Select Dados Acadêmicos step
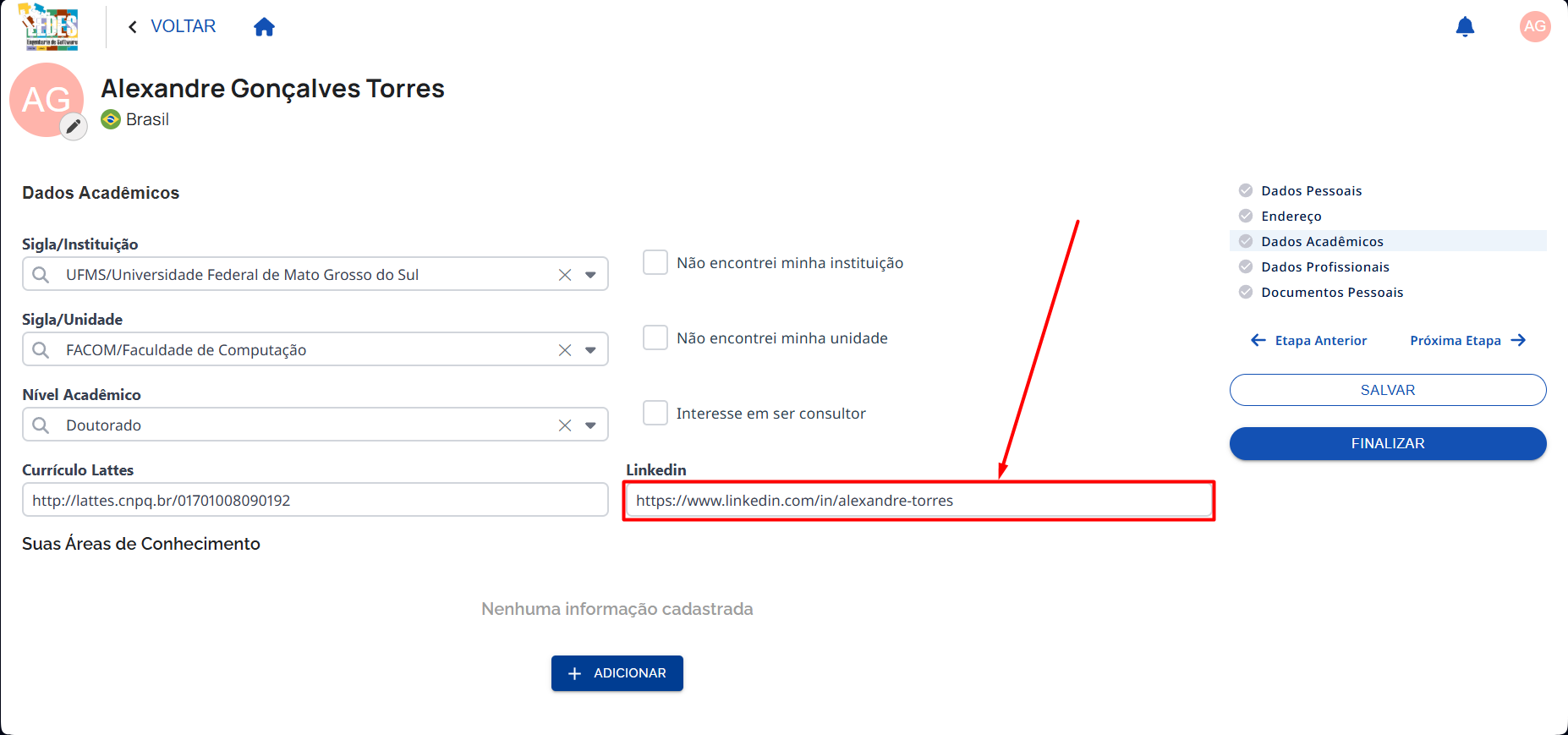1568x735 pixels. 1323,242
